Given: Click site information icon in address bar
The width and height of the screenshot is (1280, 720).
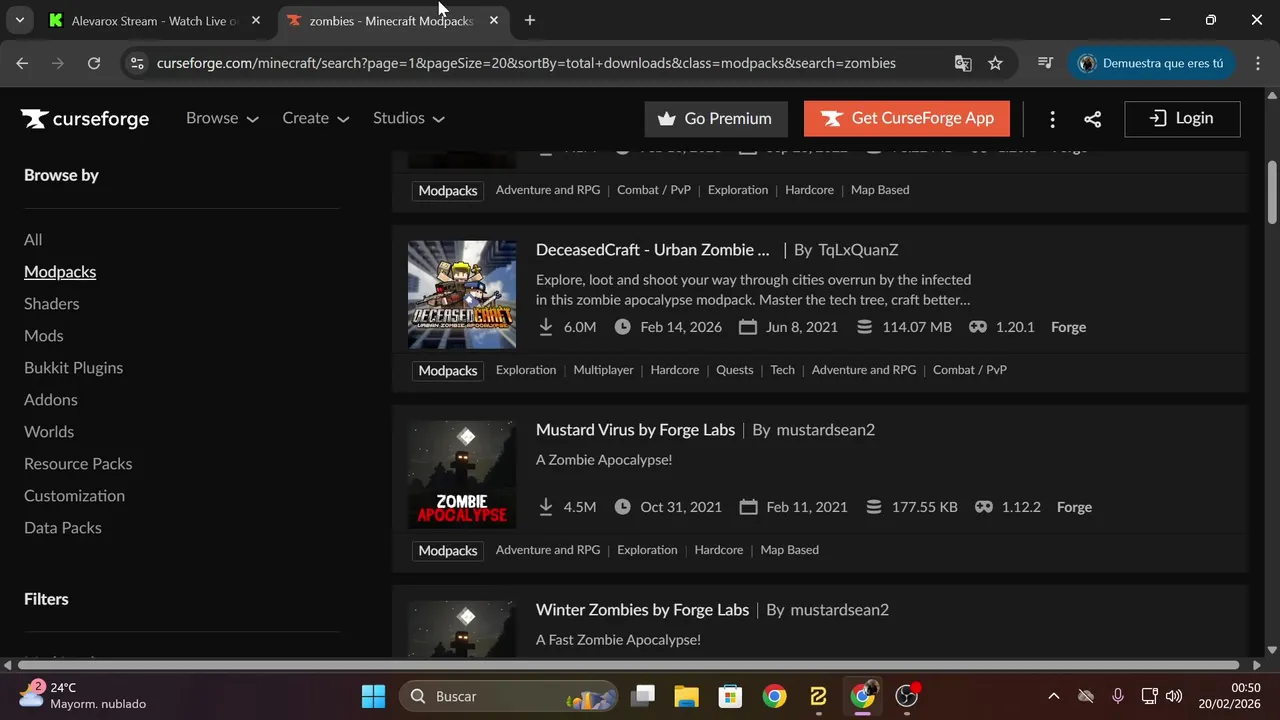Looking at the screenshot, I should click(x=138, y=63).
